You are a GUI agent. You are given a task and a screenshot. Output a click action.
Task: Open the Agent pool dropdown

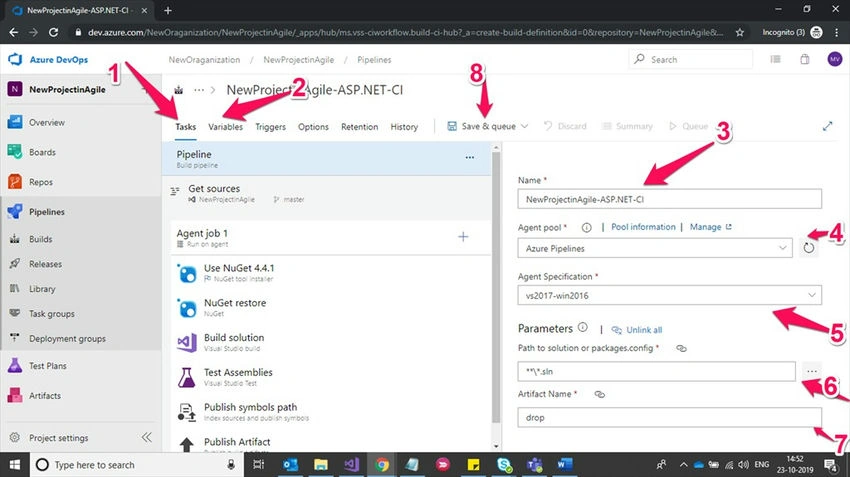tap(655, 248)
